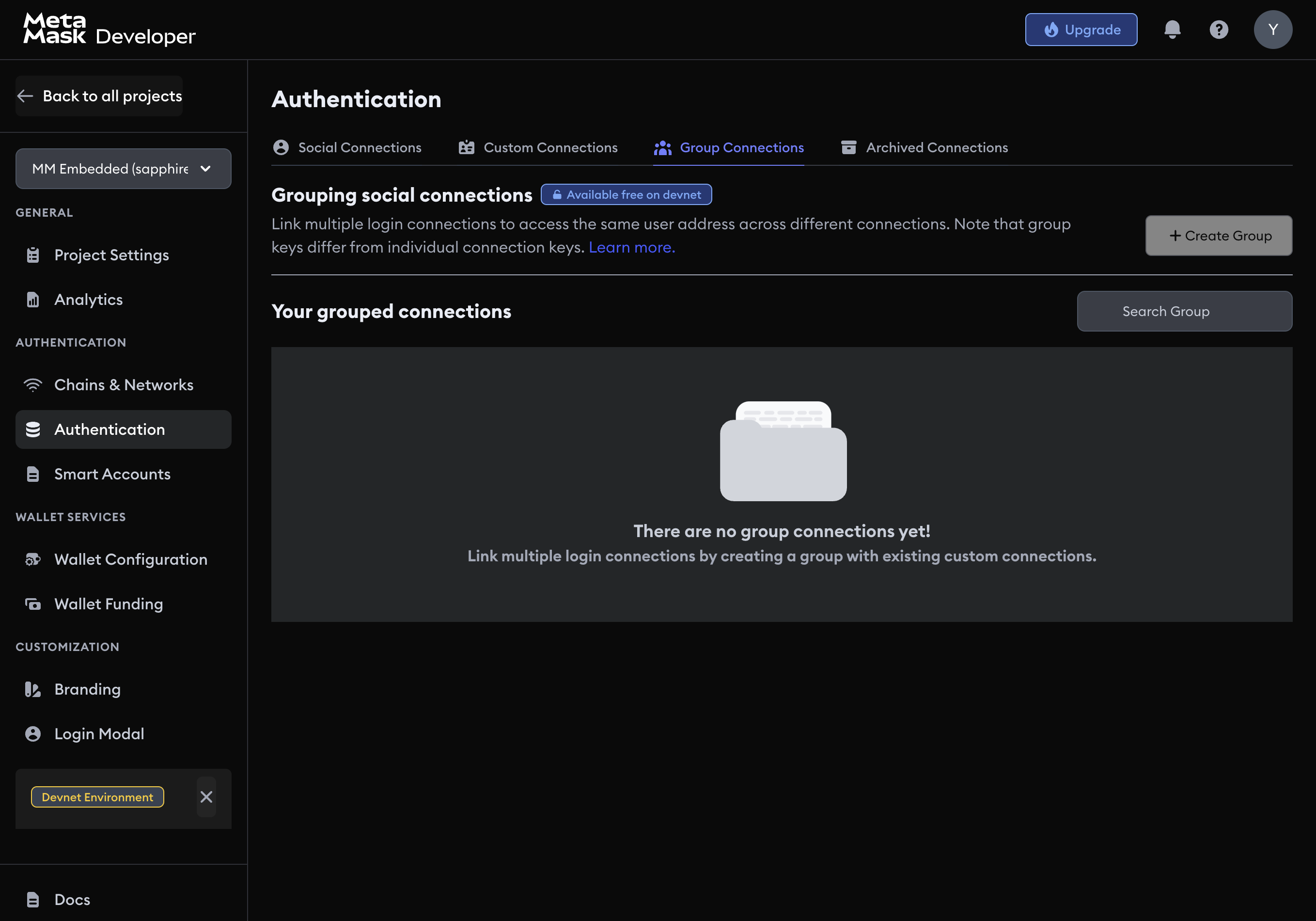Switch to the Custom Connections tab
1316x921 pixels.
(538, 147)
